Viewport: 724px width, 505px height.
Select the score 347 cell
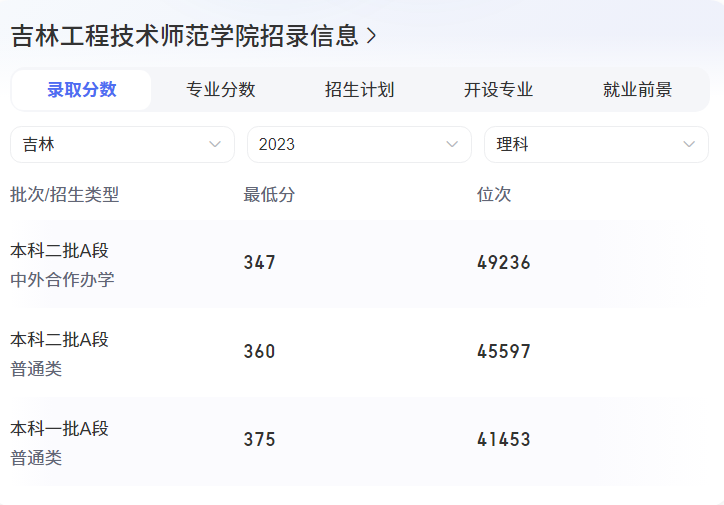coord(259,263)
